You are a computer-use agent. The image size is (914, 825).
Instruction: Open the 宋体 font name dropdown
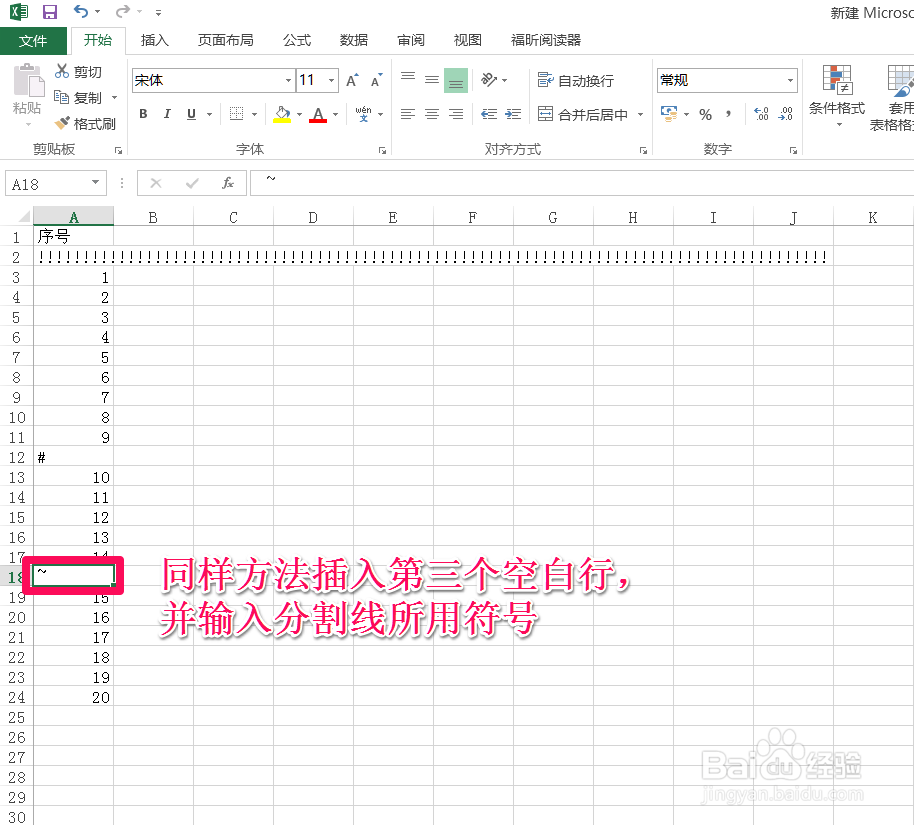(x=288, y=79)
